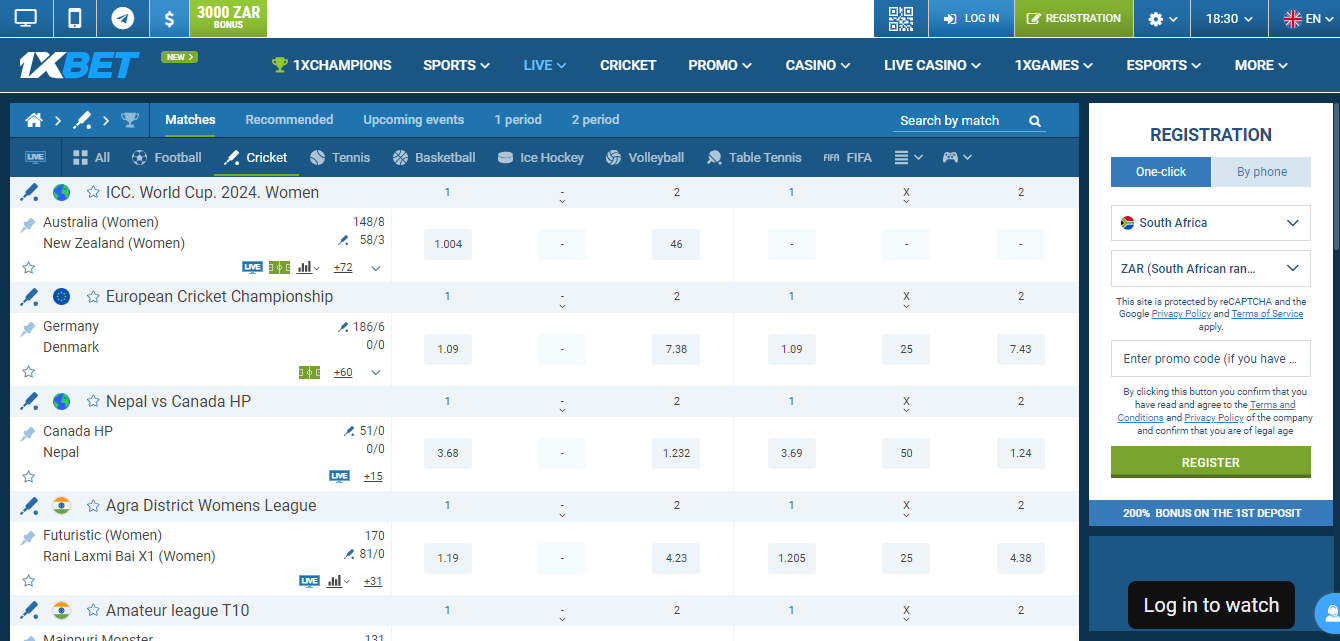Open live stream icon for Canada HP vs Nepal
The image size is (1340, 641).
(x=339, y=476)
